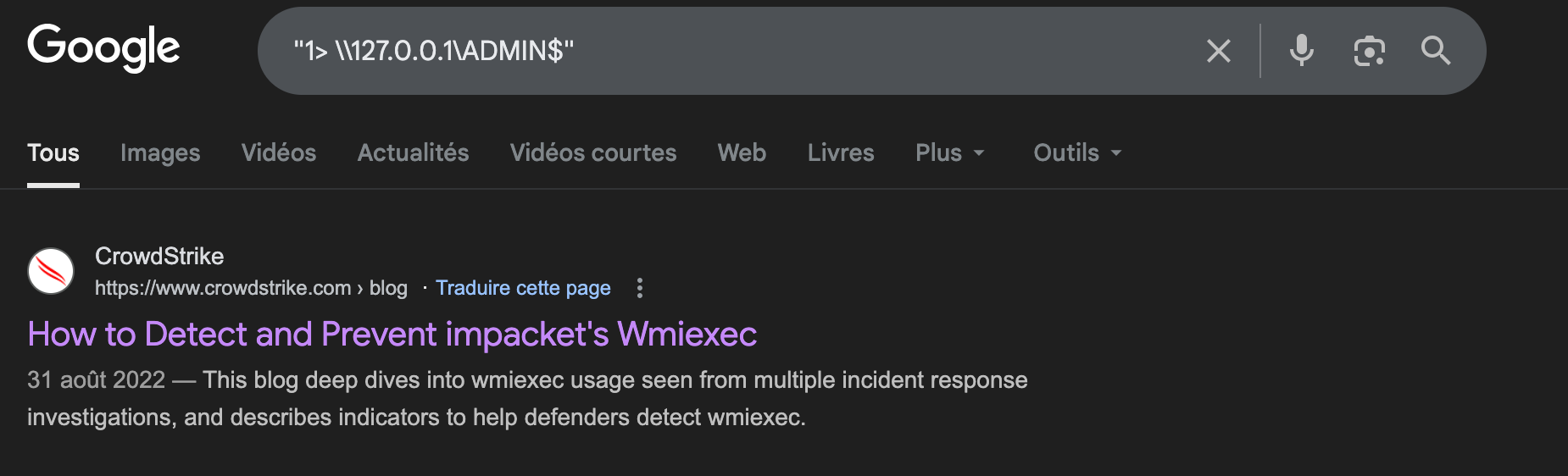Open the Outils dropdown
Viewport: 1568px width, 476px height.
1076,152
